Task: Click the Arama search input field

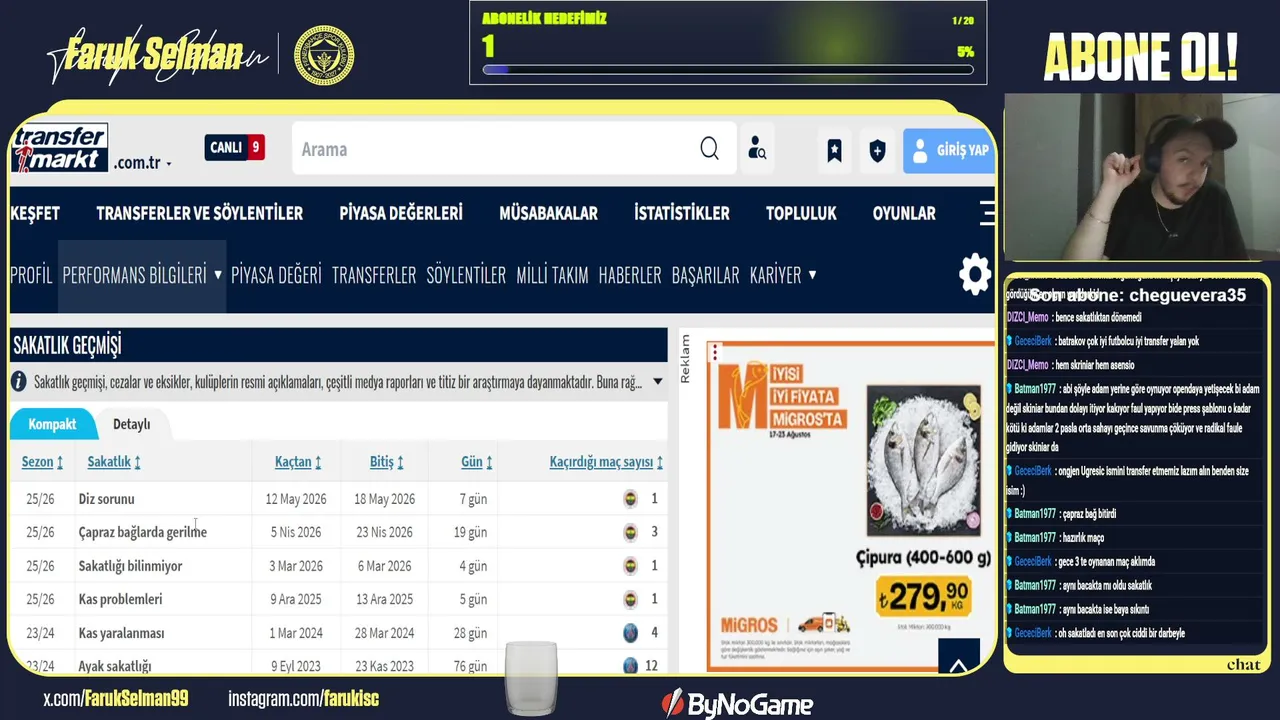Action: (x=495, y=149)
